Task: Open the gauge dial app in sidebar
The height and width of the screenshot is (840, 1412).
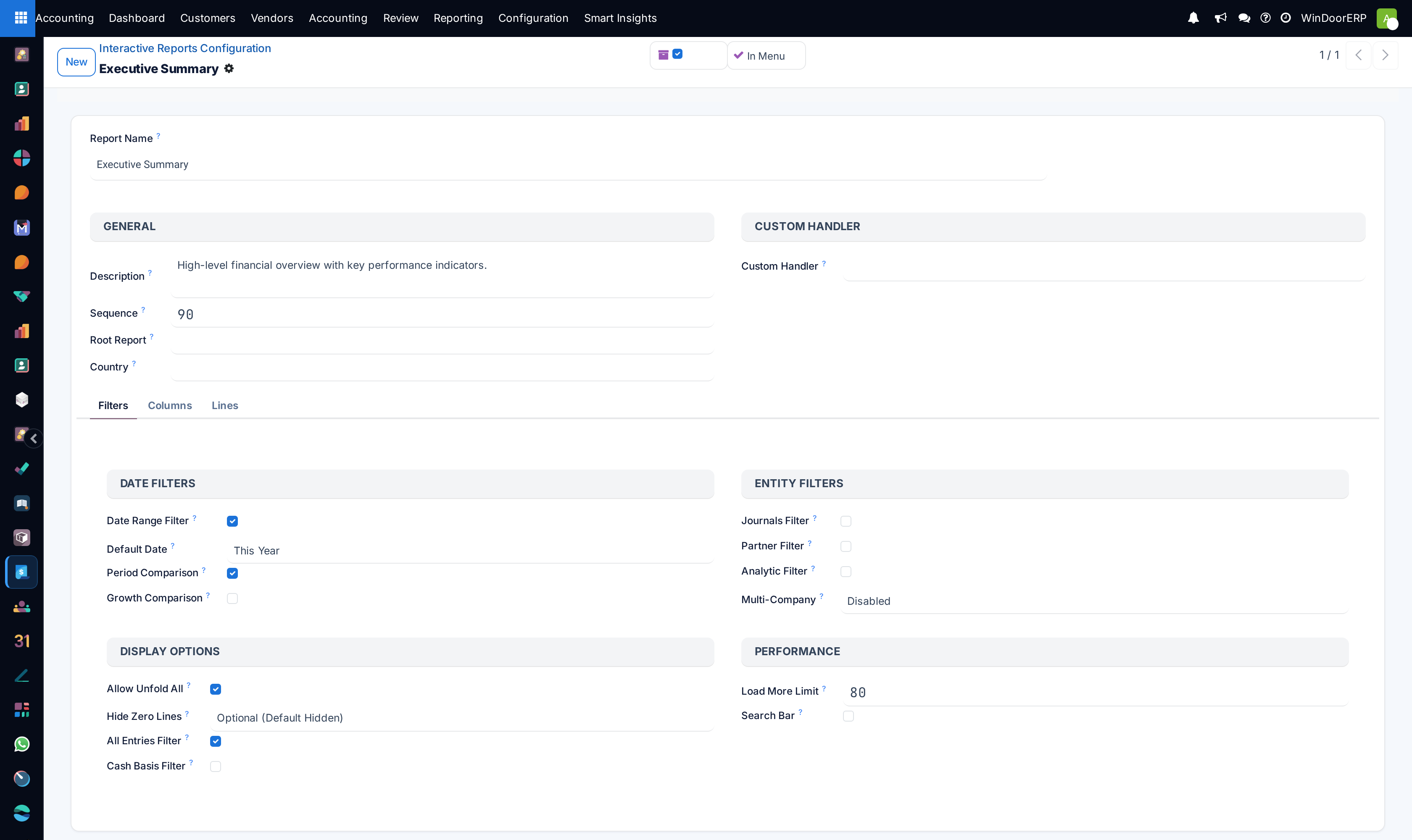Action: pyautogui.click(x=21, y=779)
